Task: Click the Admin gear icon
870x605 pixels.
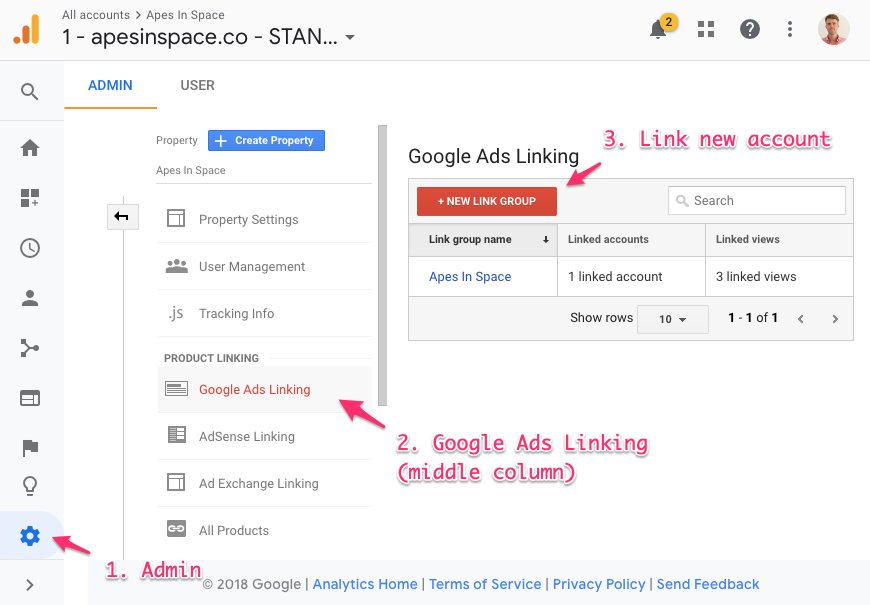Action: tap(30, 536)
